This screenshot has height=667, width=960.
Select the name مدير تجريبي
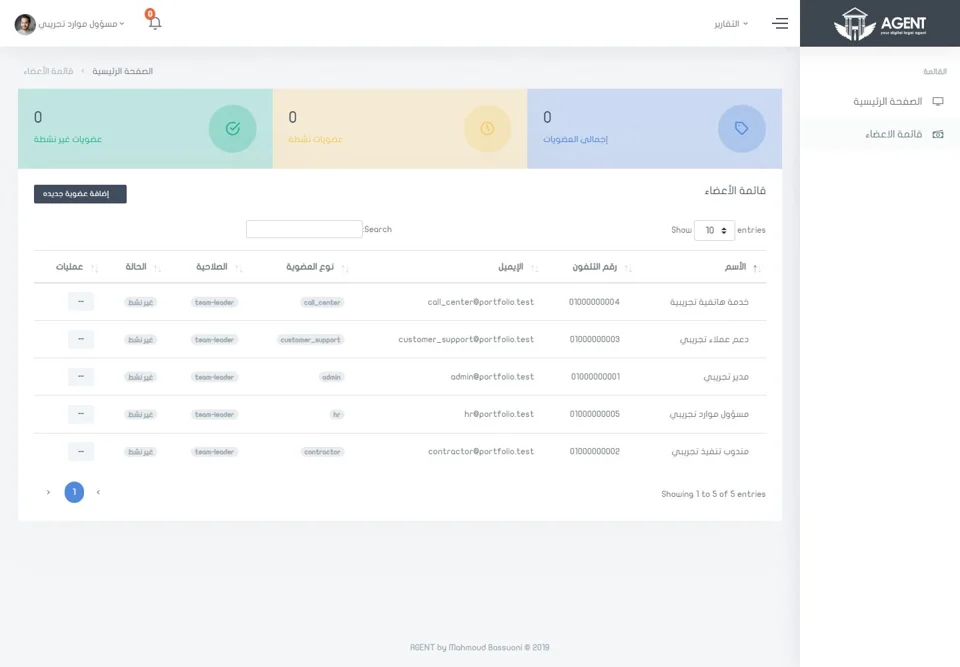(x=726, y=377)
